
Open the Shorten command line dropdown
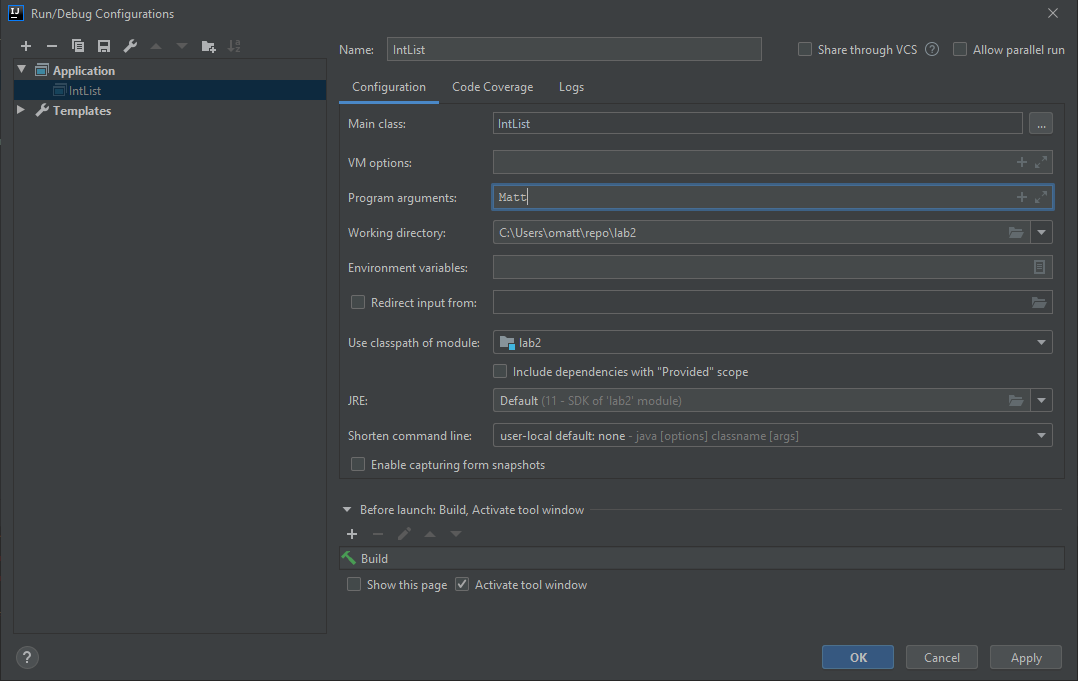pos(1040,435)
